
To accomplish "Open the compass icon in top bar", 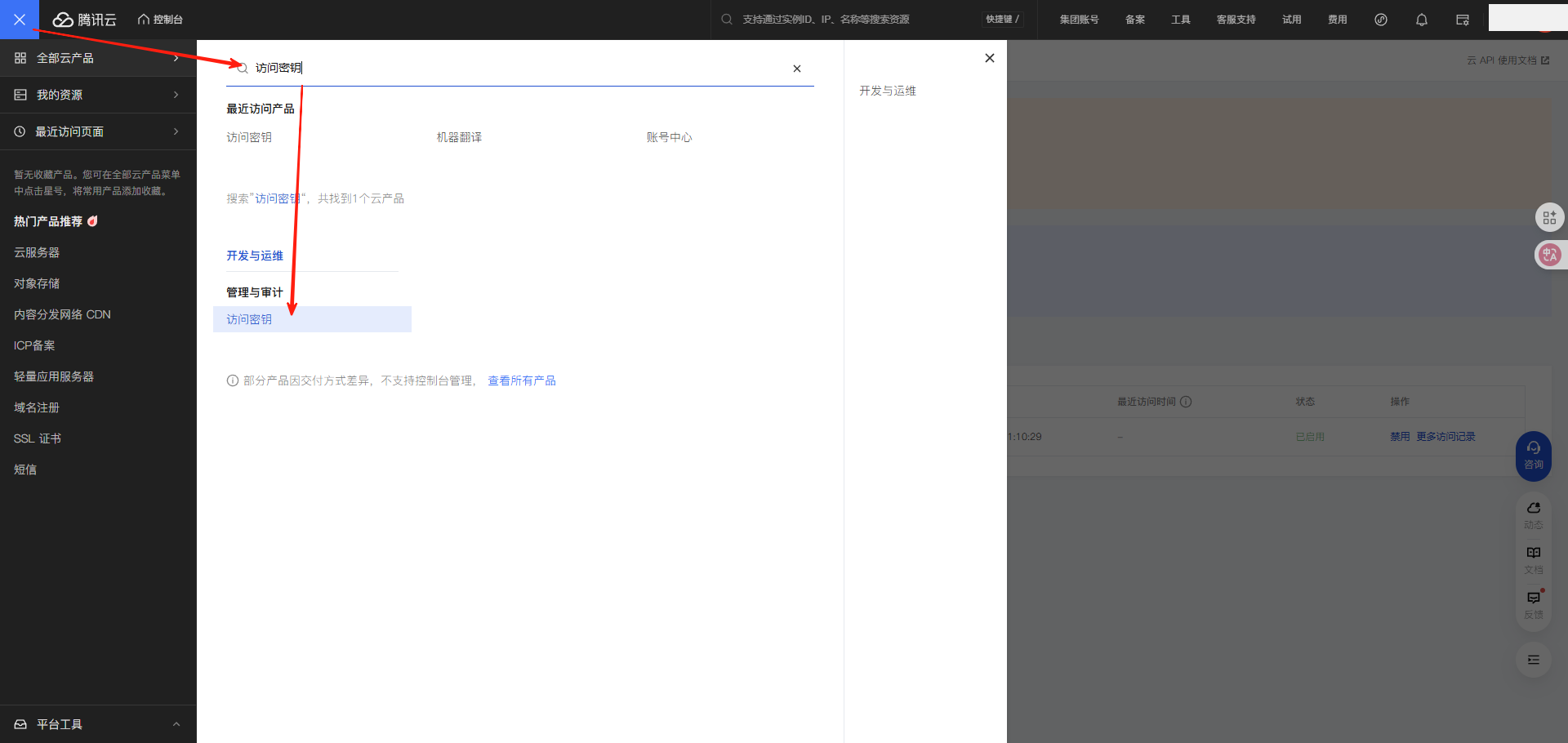I will tap(1380, 20).
